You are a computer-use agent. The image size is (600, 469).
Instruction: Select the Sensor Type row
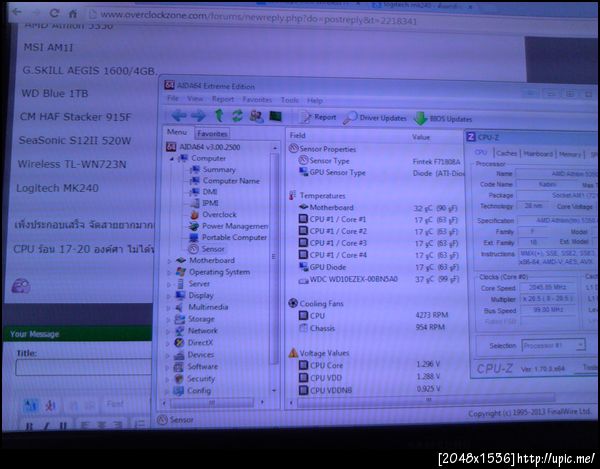(380, 161)
